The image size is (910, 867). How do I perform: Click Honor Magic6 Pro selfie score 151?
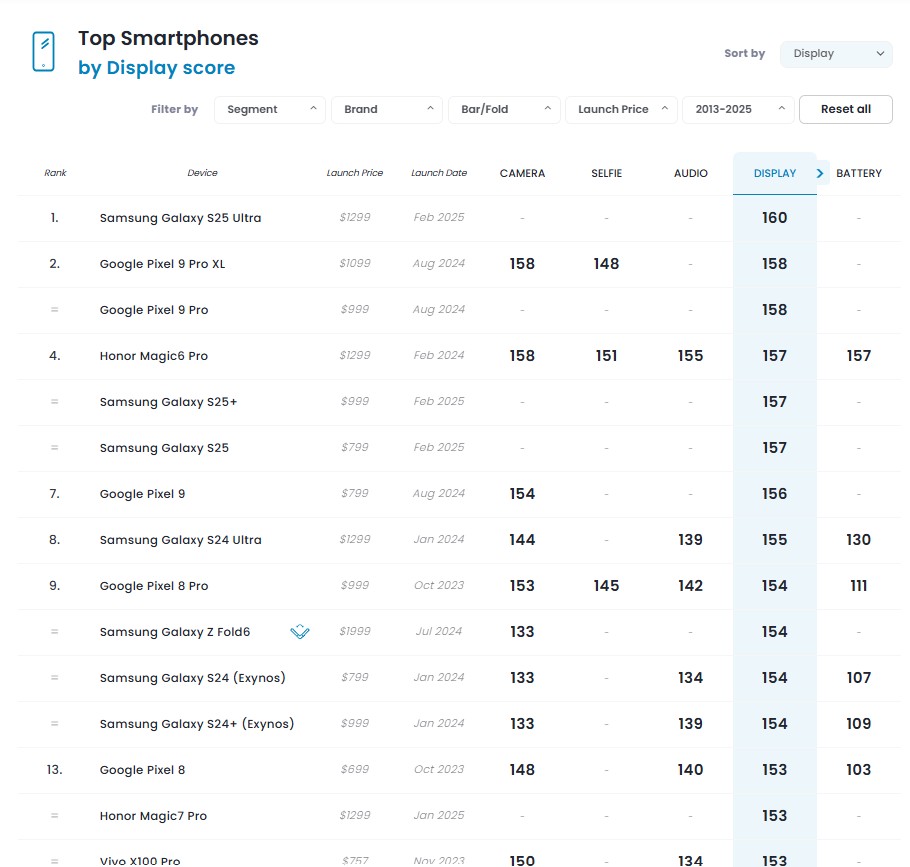pyautogui.click(x=606, y=356)
